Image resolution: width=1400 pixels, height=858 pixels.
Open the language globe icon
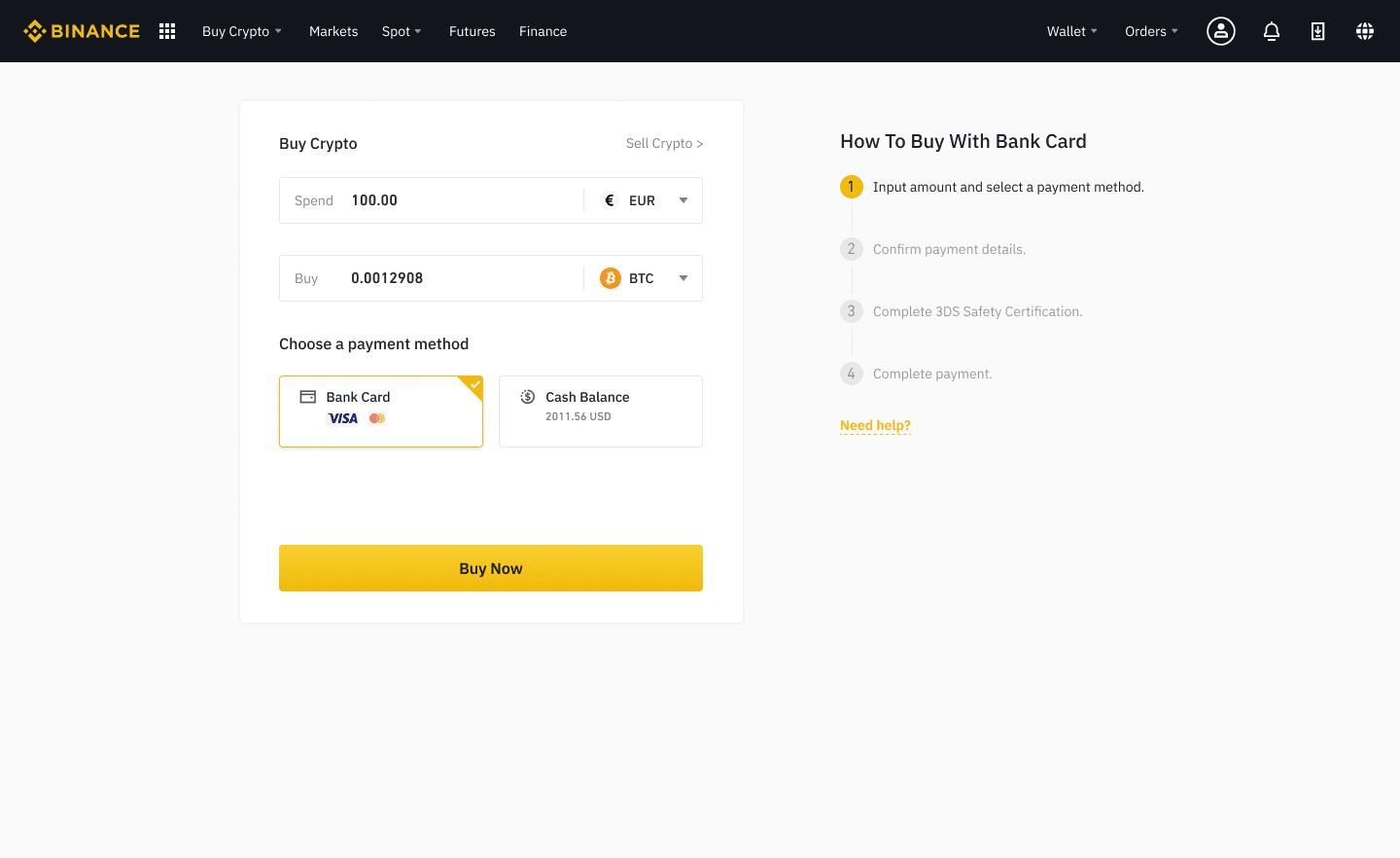[1365, 31]
